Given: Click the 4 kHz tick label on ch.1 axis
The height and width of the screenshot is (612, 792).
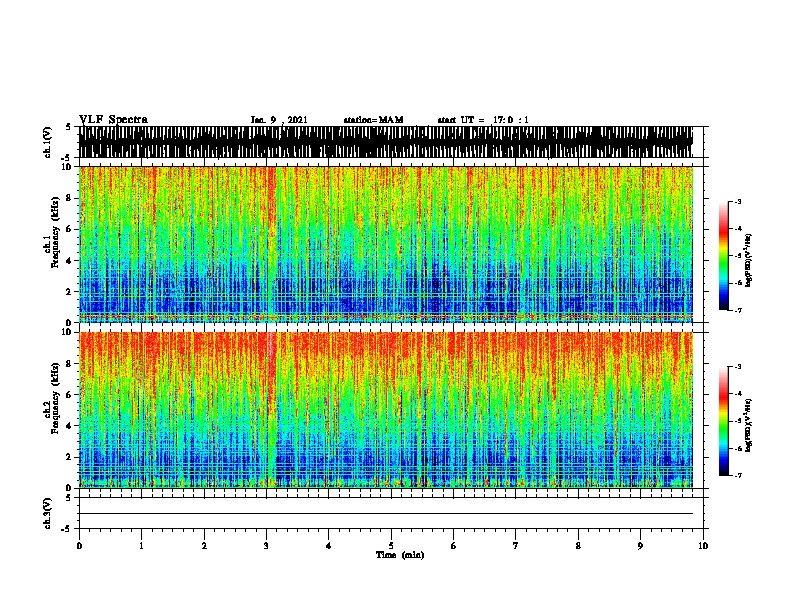Looking at the screenshot, I should 70,261.
